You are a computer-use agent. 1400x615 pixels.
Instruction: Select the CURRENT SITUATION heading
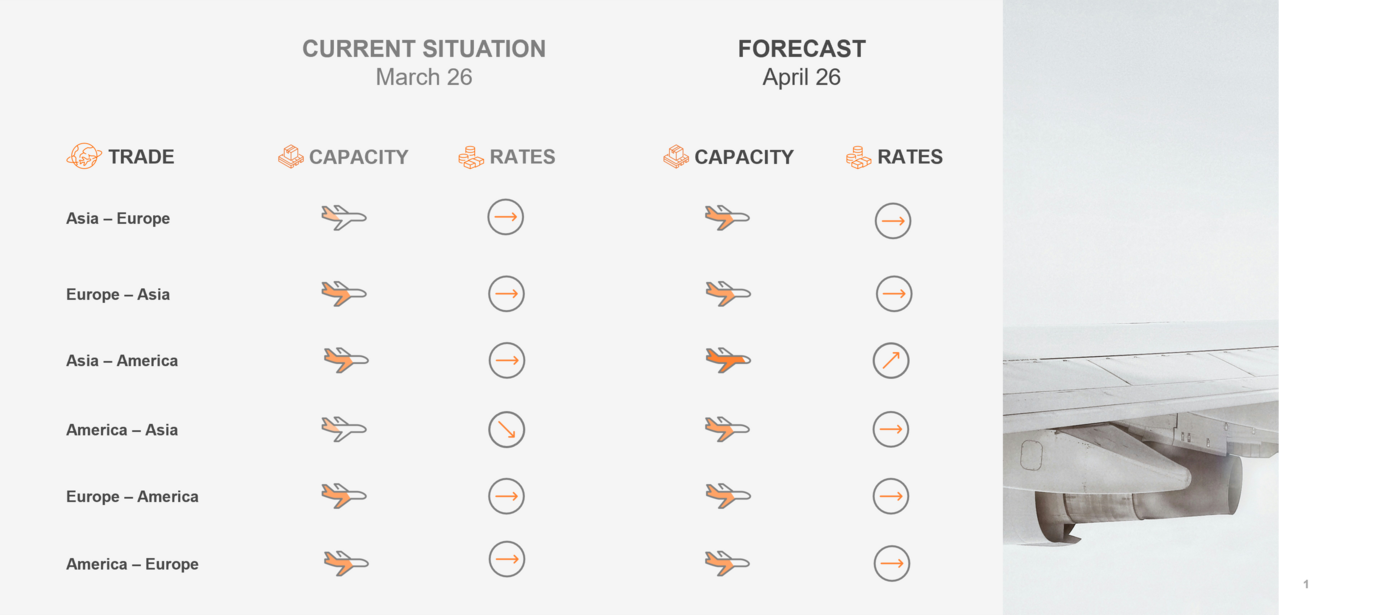coord(424,49)
